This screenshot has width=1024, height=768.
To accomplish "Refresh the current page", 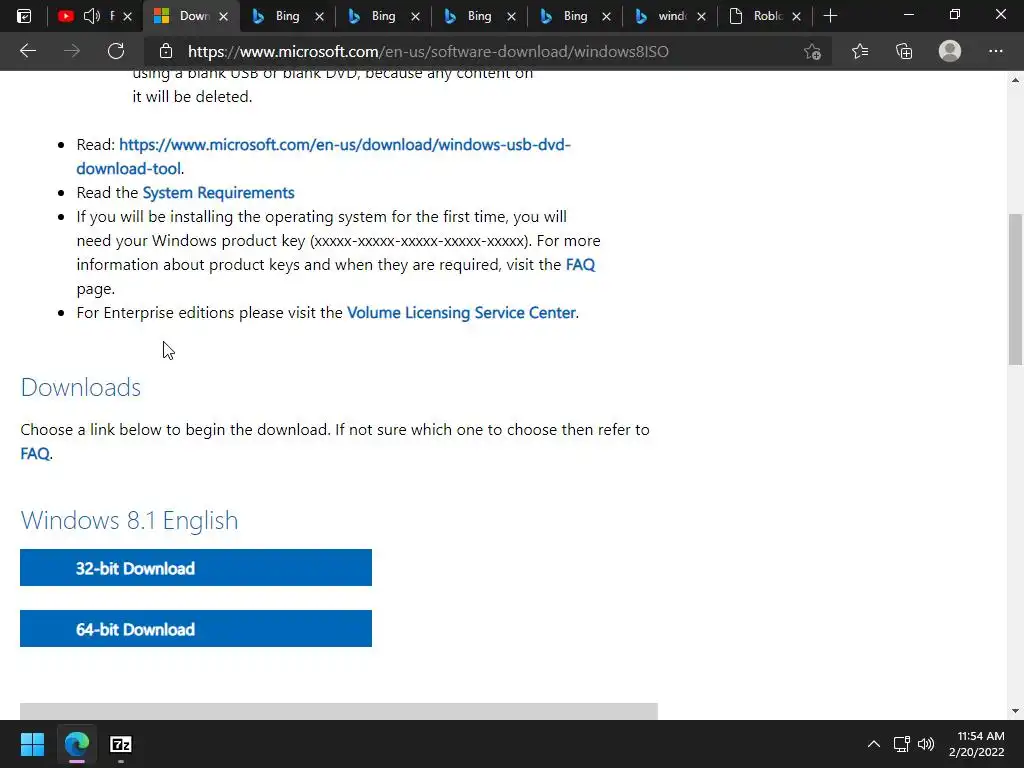I will click(x=116, y=51).
